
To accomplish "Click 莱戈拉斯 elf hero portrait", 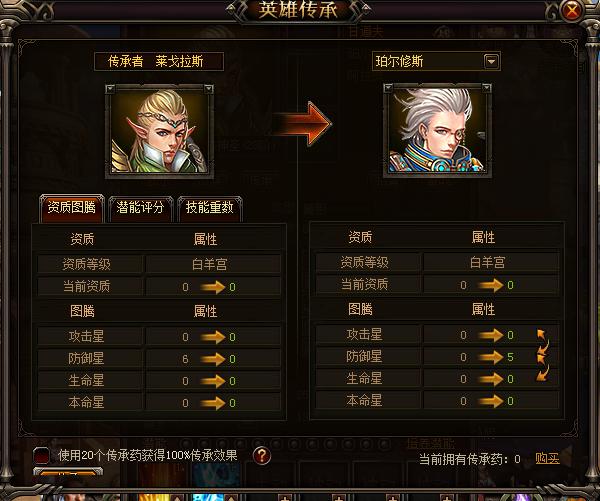I will [160, 131].
